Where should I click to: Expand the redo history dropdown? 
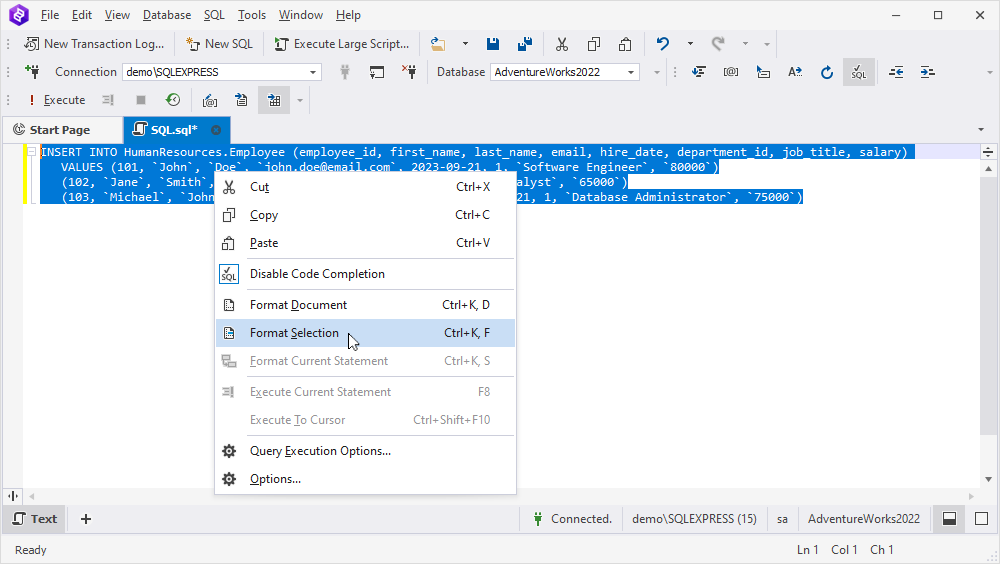tap(745, 44)
